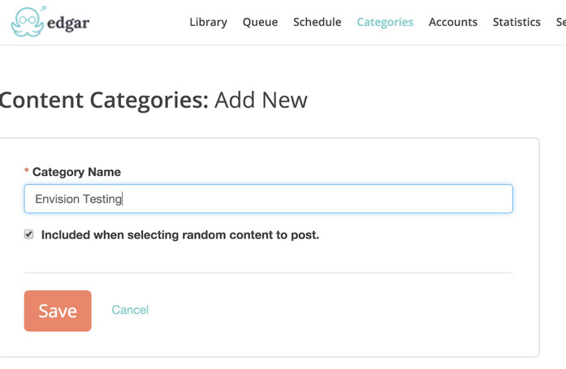Place cursor in the 'Envision Testing' text
The width and height of the screenshot is (566, 369).
(x=78, y=199)
